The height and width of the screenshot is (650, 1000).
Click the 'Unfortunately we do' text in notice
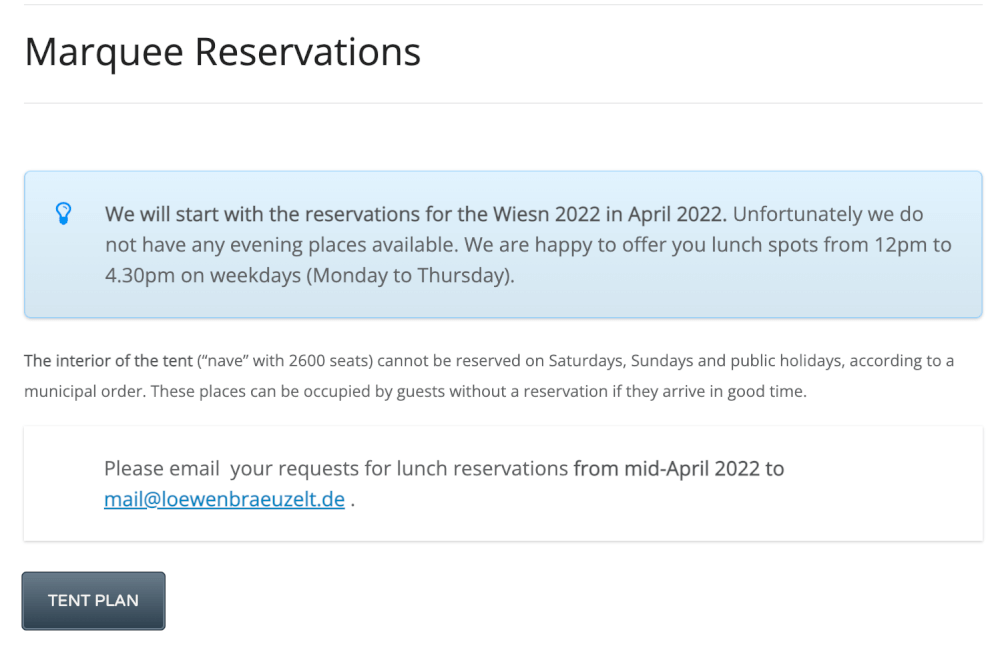pos(828,214)
